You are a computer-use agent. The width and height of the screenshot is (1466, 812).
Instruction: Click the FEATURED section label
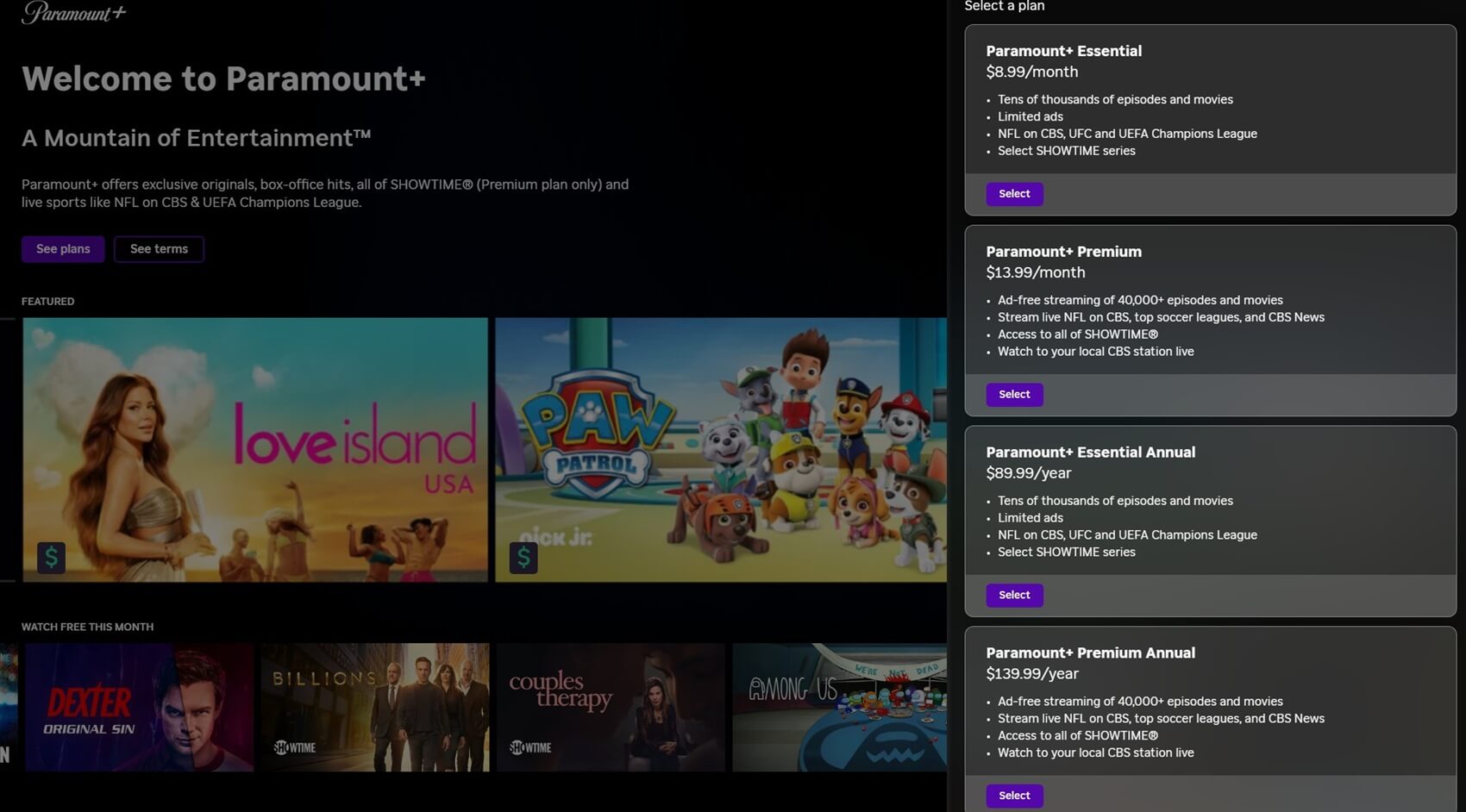(x=48, y=302)
